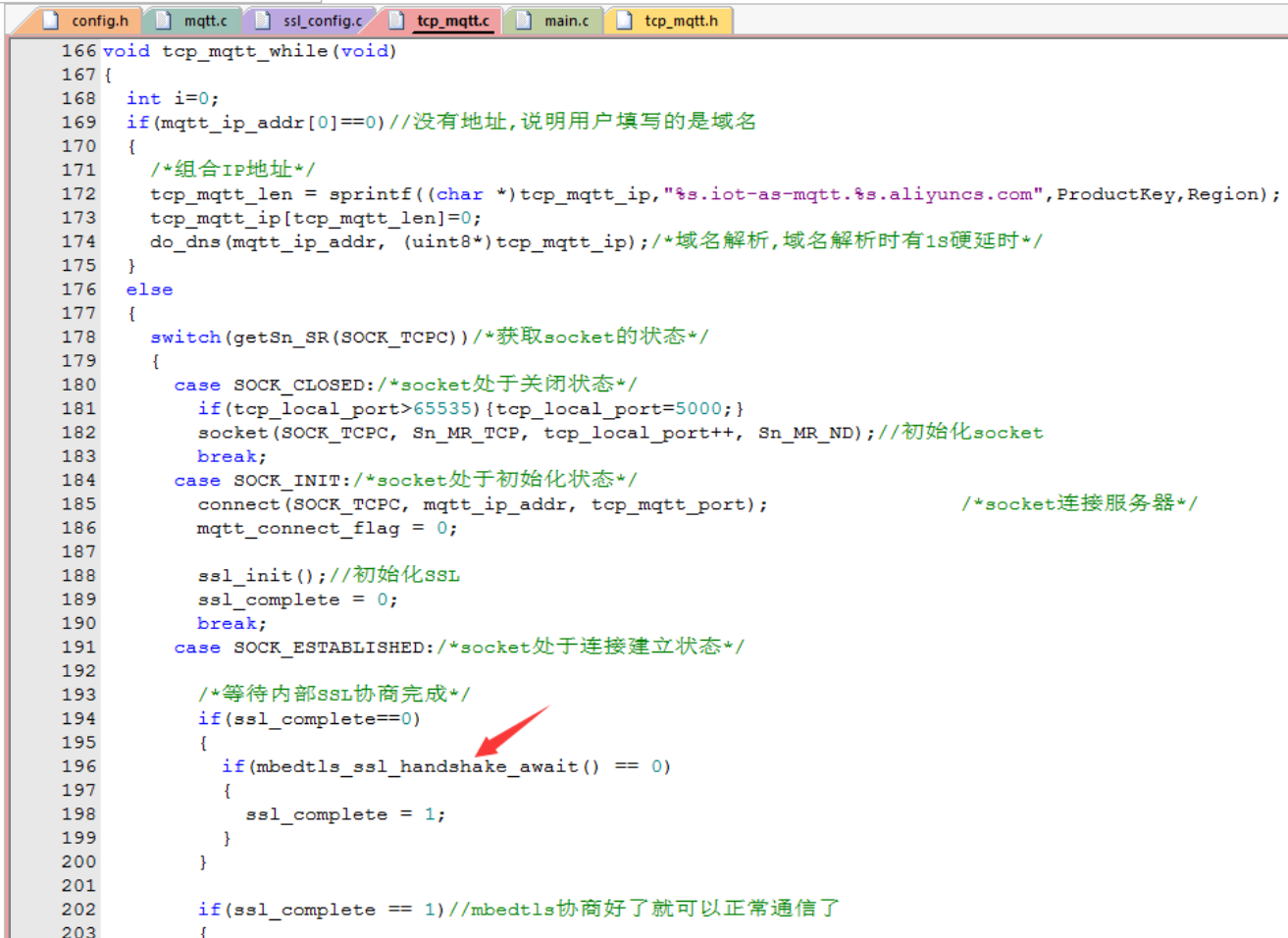1288x938 pixels.
Task: Switch to the main.c tab
Action: (566, 21)
